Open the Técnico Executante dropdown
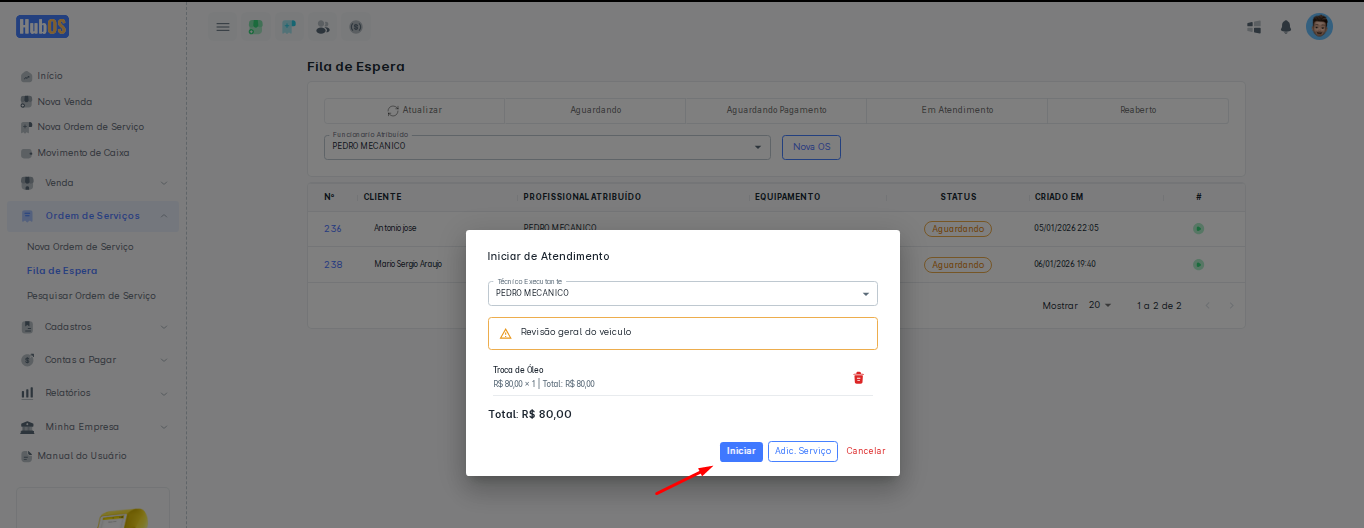The height and width of the screenshot is (528, 1364). (x=682, y=293)
